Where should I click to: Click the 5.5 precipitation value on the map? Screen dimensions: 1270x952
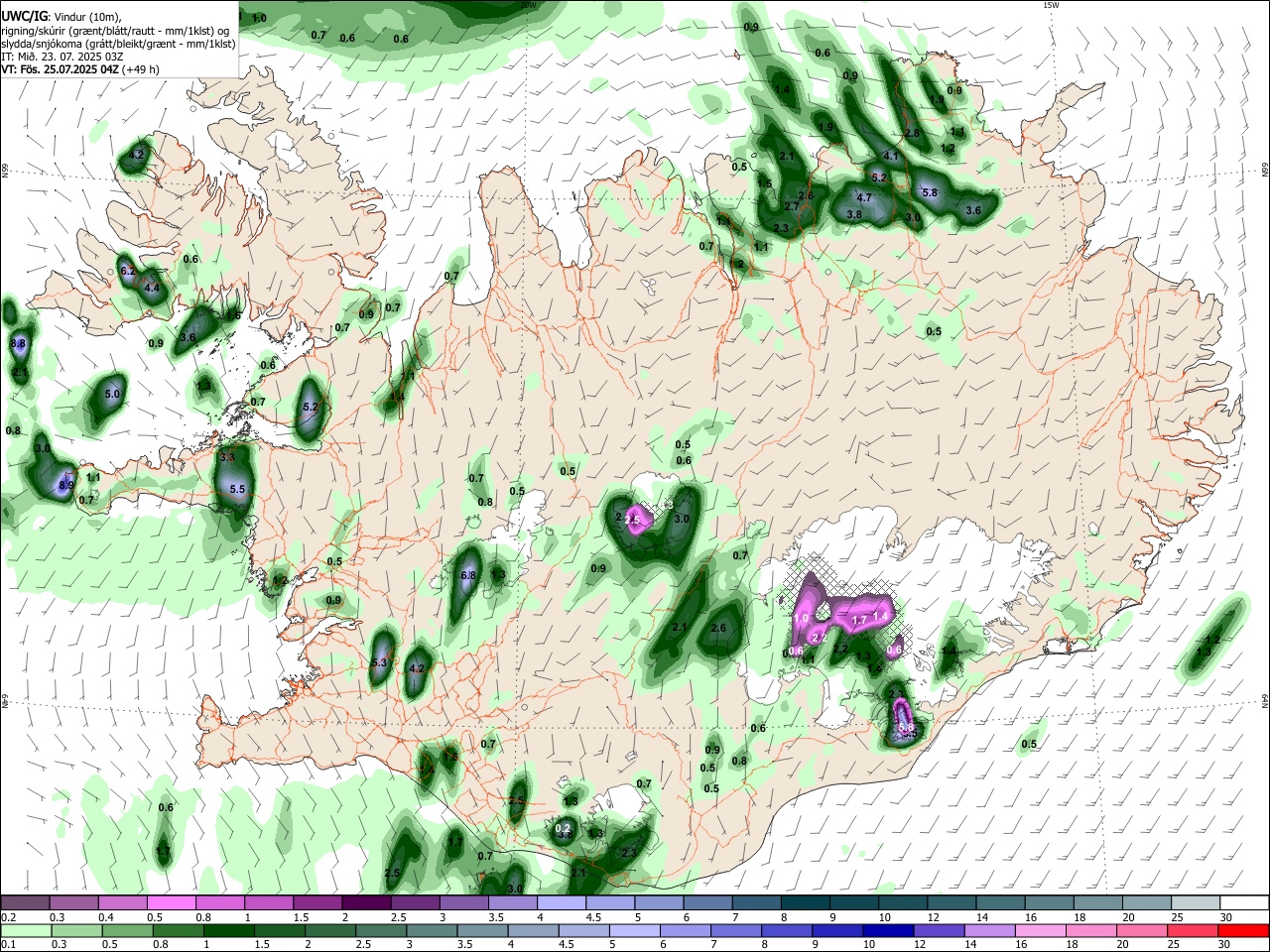(x=237, y=489)
